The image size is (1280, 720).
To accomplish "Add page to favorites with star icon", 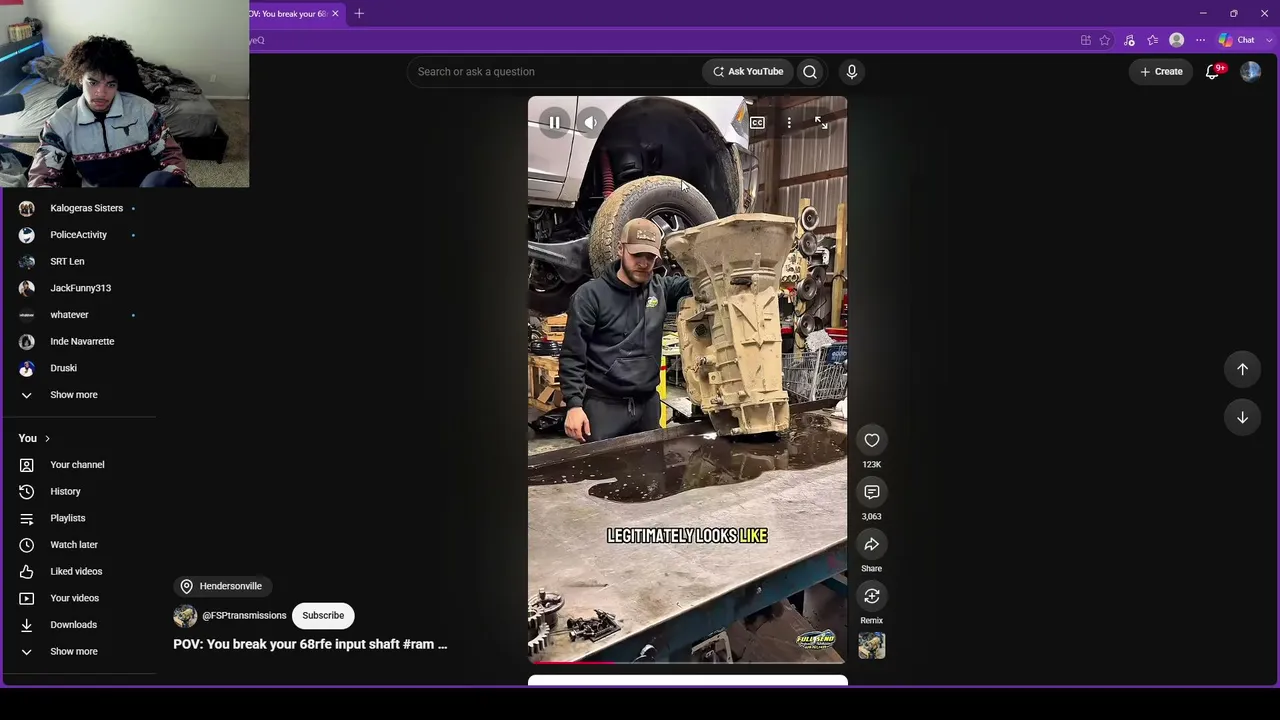I will (1105, 40).
